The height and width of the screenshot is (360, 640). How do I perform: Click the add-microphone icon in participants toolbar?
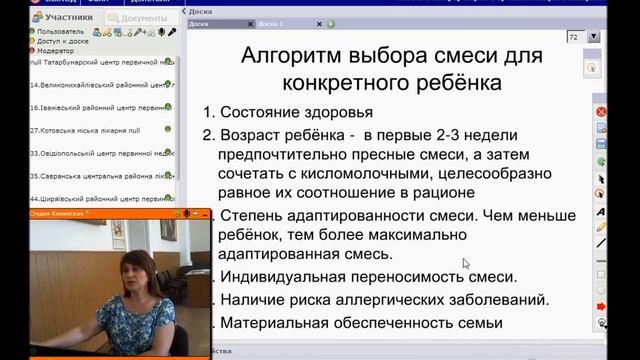tap(140, 32)
